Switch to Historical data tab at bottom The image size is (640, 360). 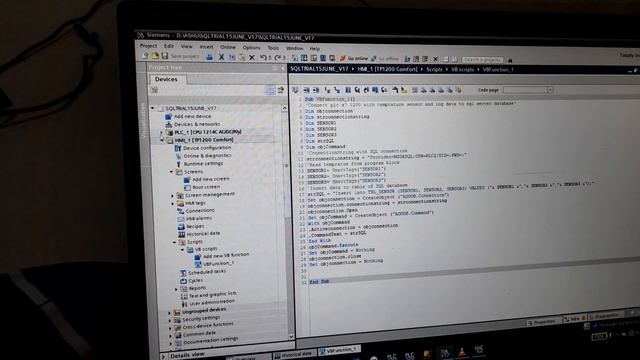[294, 354]
